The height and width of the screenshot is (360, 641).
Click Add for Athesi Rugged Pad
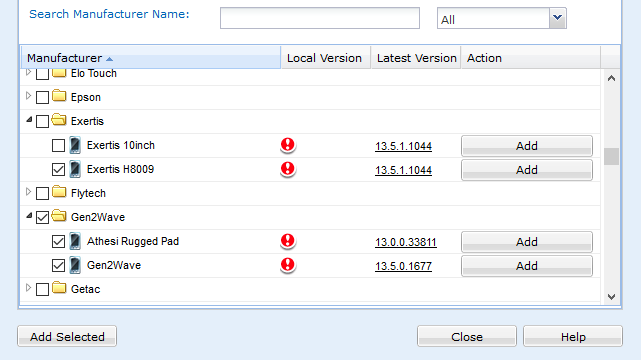pos(527,242)
